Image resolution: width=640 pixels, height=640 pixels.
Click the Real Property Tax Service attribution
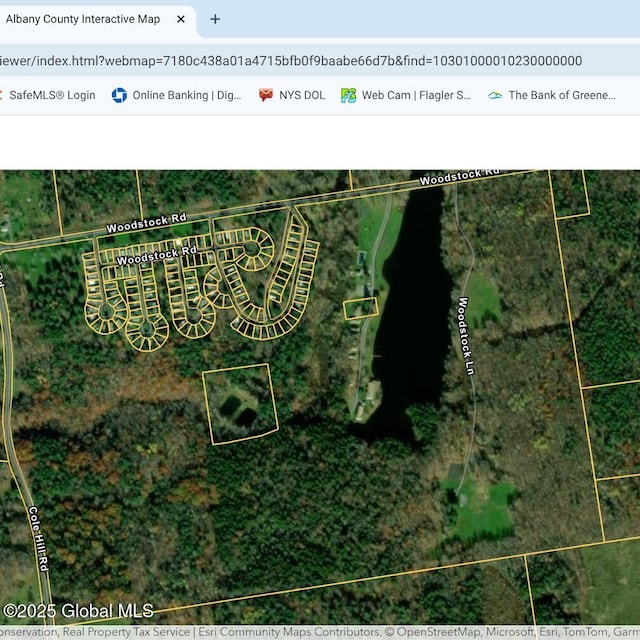tap(126, 632)
